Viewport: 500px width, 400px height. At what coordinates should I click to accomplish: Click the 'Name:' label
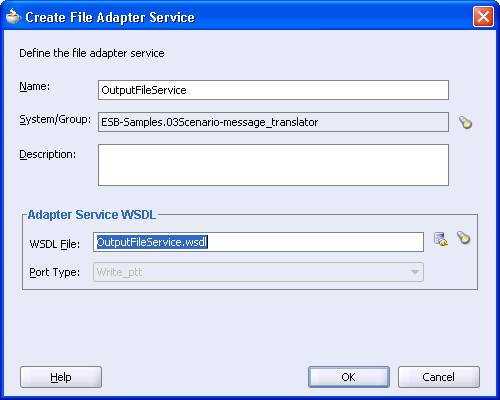coord(35,86)
